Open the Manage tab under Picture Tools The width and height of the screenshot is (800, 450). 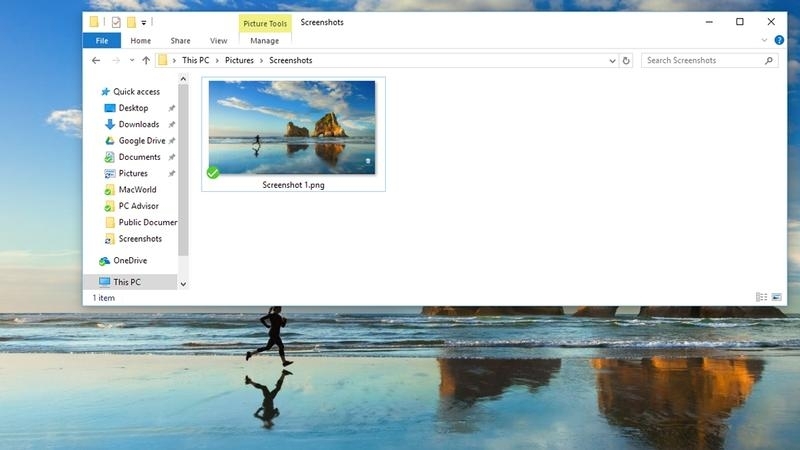(x=265, y=40)
